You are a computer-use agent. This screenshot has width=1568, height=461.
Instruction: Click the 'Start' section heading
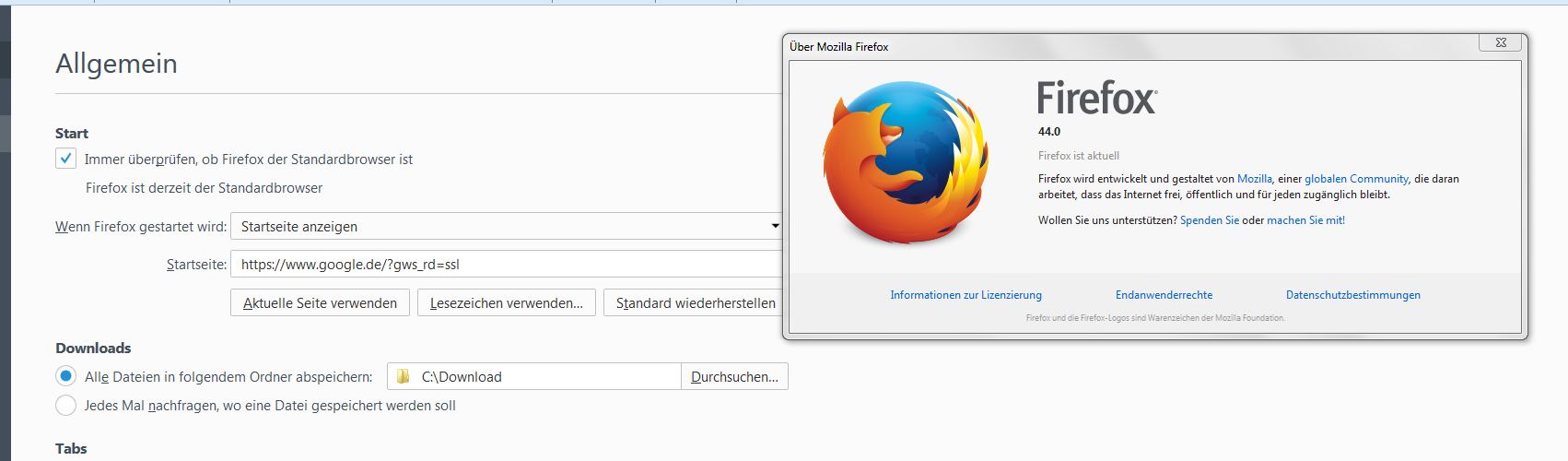72,134
